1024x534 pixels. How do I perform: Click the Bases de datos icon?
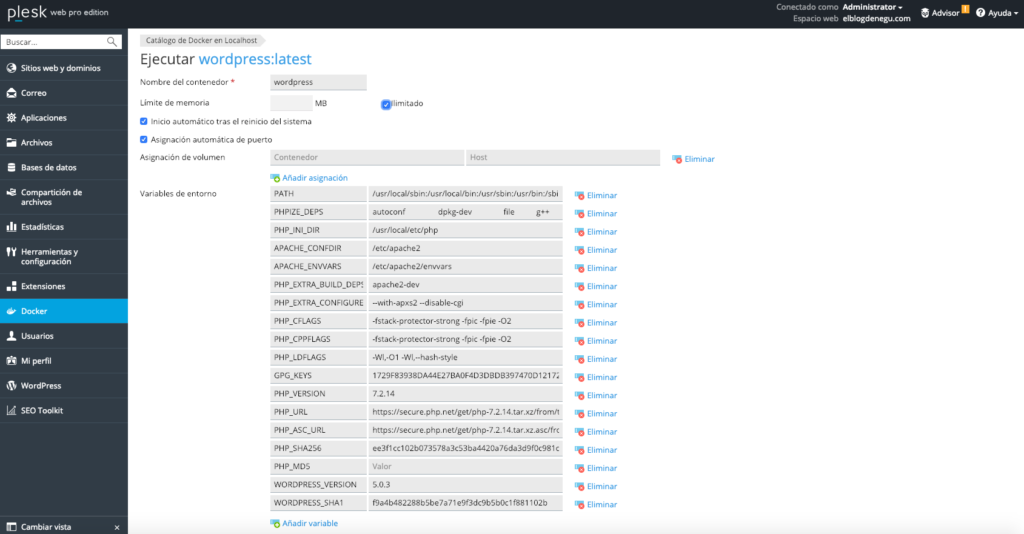point(11,167)
